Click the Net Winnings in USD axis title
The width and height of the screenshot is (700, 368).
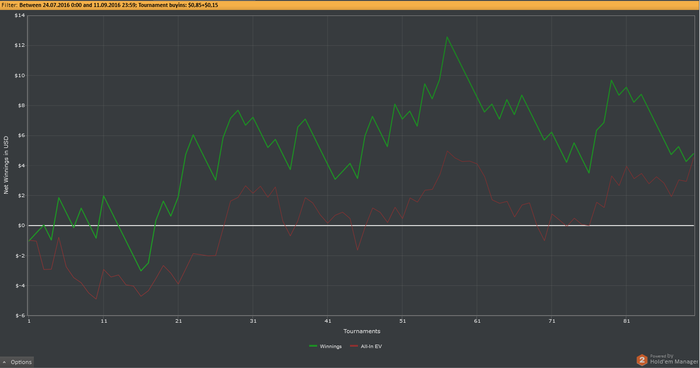(6, 165)
